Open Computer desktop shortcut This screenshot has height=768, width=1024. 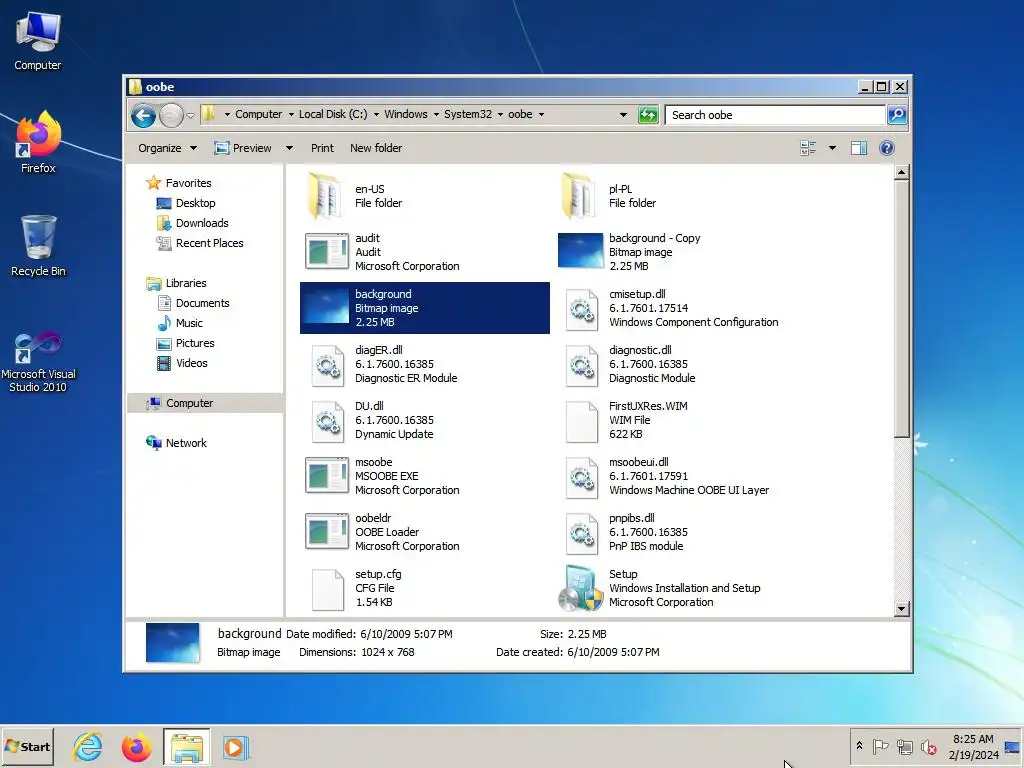click(x=38, y=41)
